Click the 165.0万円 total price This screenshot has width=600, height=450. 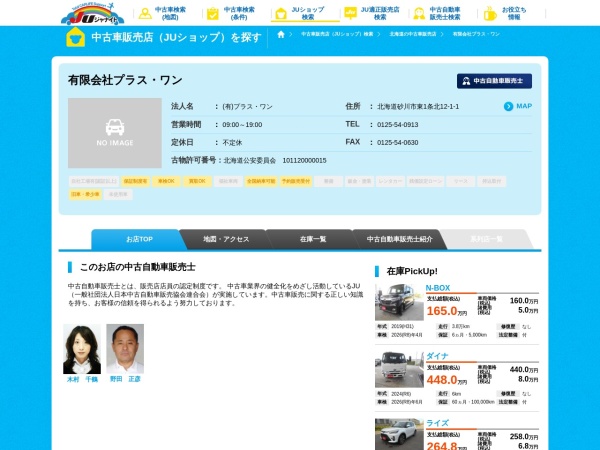pyautogui.click(x=447, y=311)
